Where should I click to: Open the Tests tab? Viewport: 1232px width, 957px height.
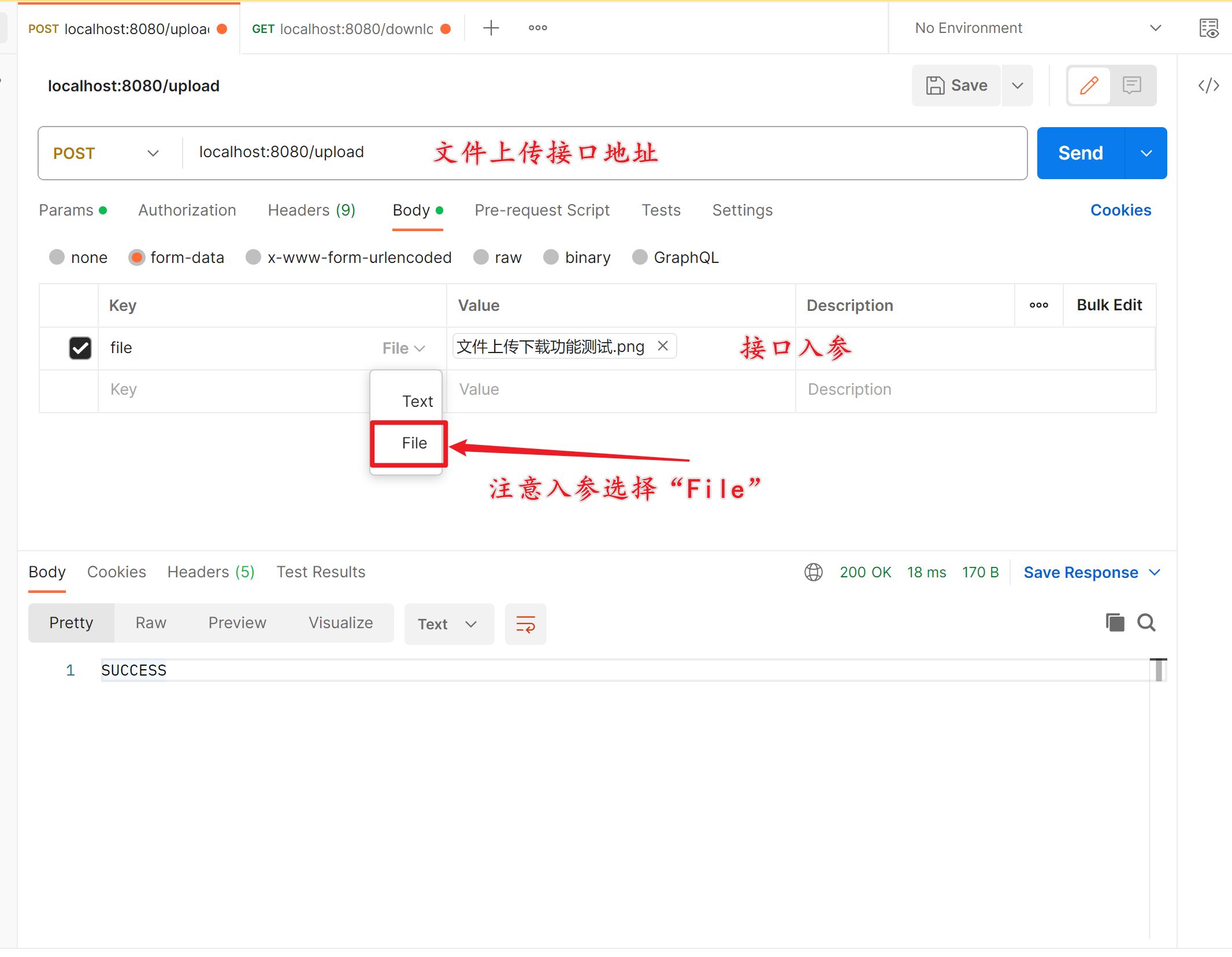click(661, 210)
